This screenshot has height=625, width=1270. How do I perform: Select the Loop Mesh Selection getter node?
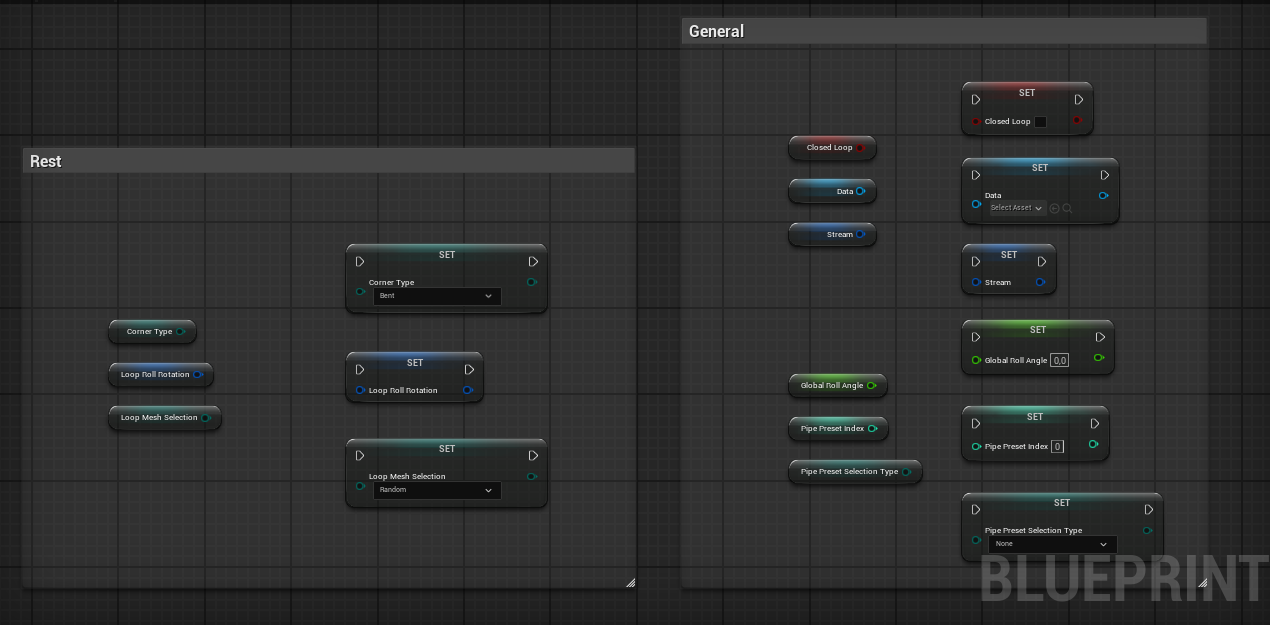click(x=160, y=418)
